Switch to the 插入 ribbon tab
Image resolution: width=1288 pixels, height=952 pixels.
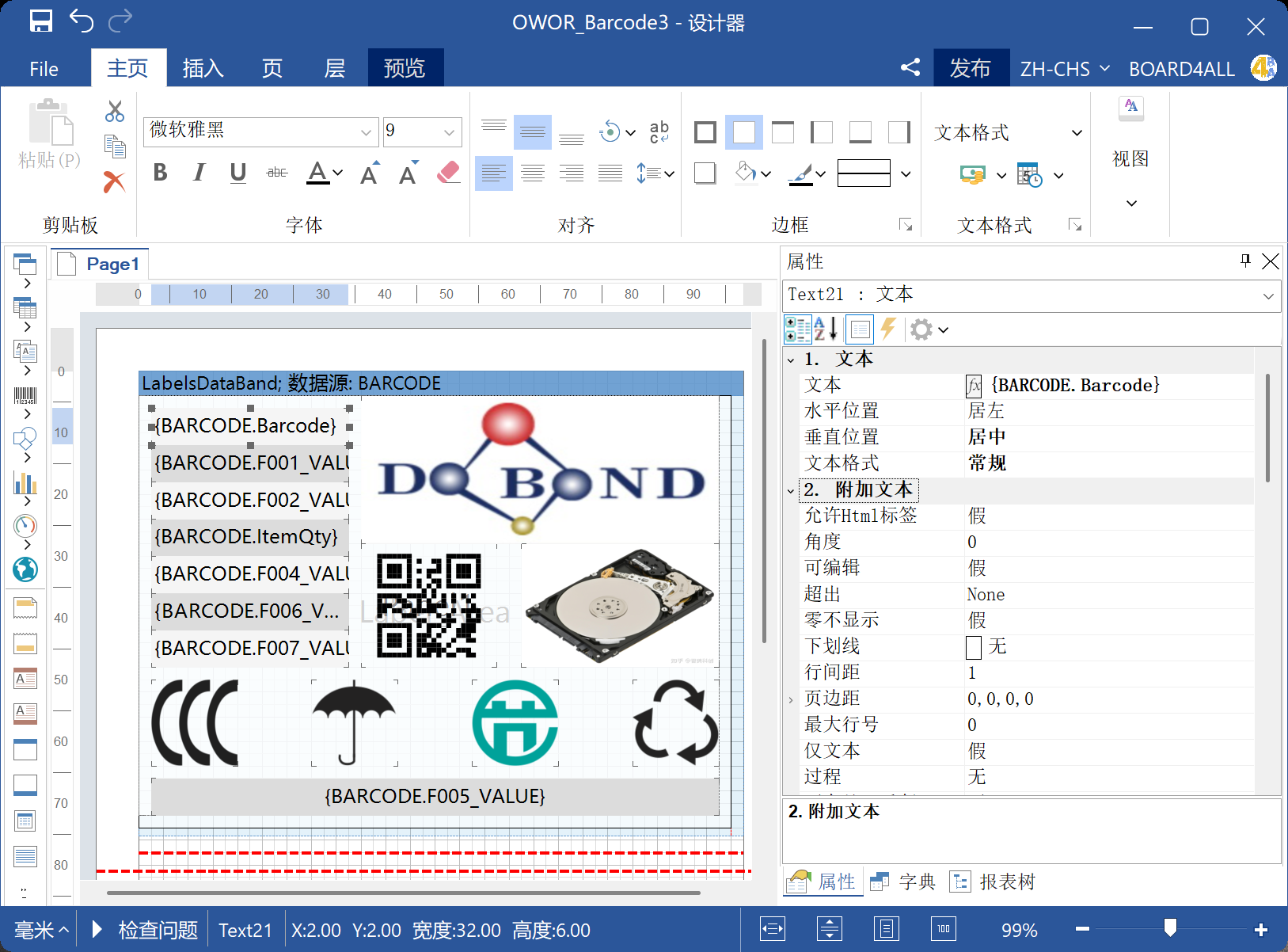[203, 69]
